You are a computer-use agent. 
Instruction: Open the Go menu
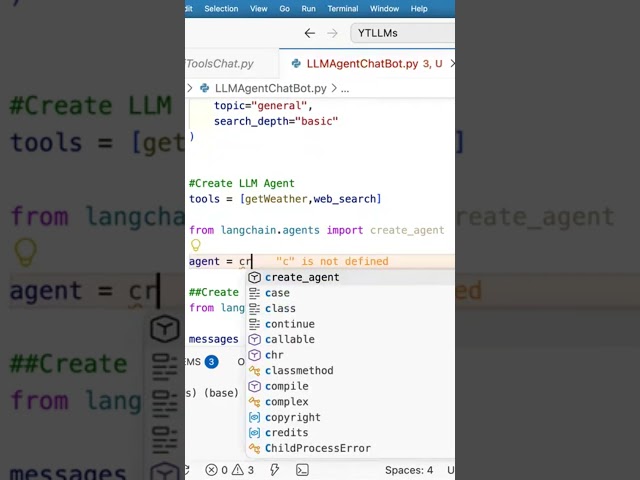click(x=284, y=9)
